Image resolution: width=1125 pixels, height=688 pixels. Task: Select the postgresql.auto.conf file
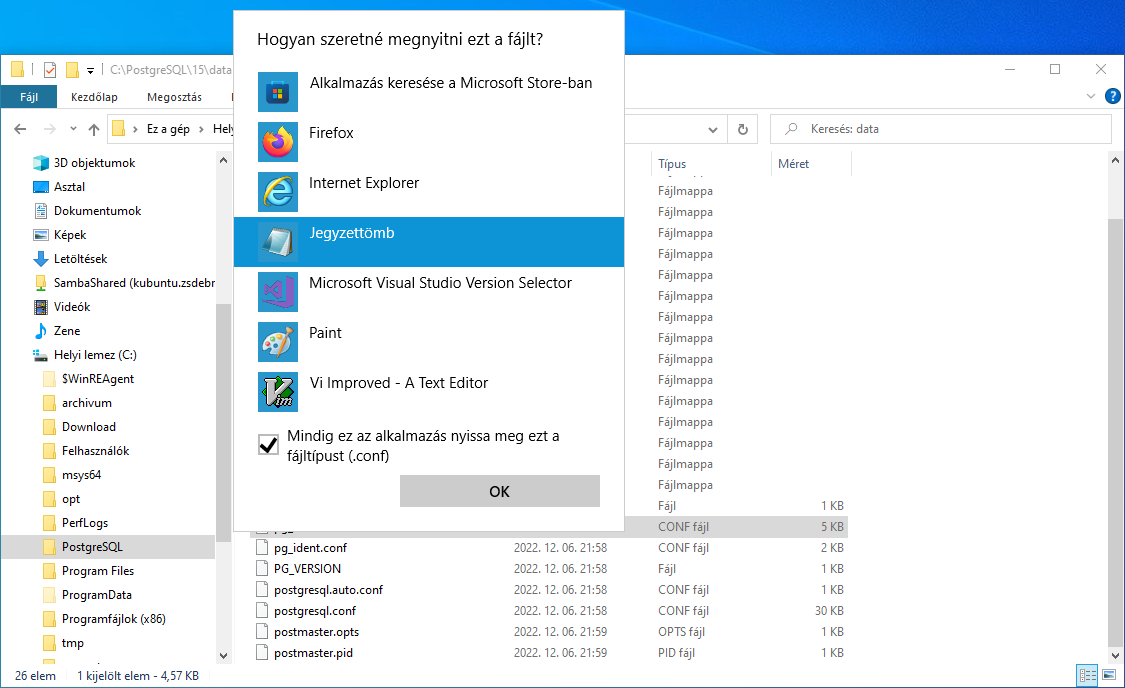tap(328, 590)
